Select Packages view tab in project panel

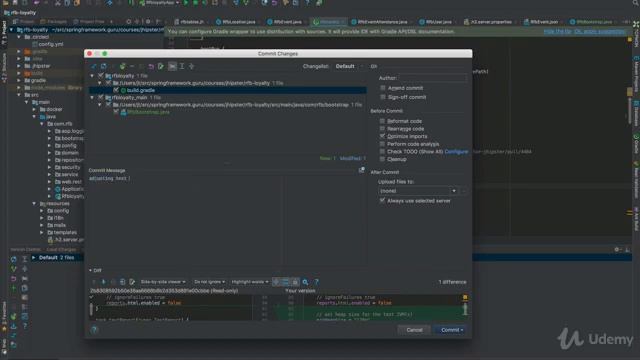click(x=53, y=22)
